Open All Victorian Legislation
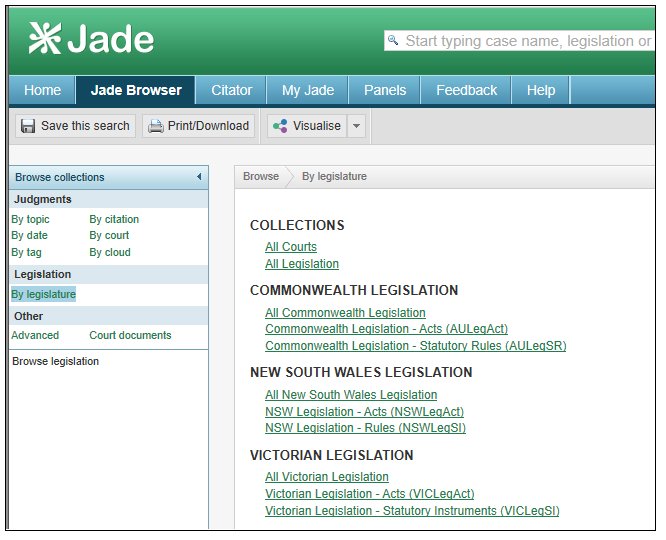 [x=327, y=477]
